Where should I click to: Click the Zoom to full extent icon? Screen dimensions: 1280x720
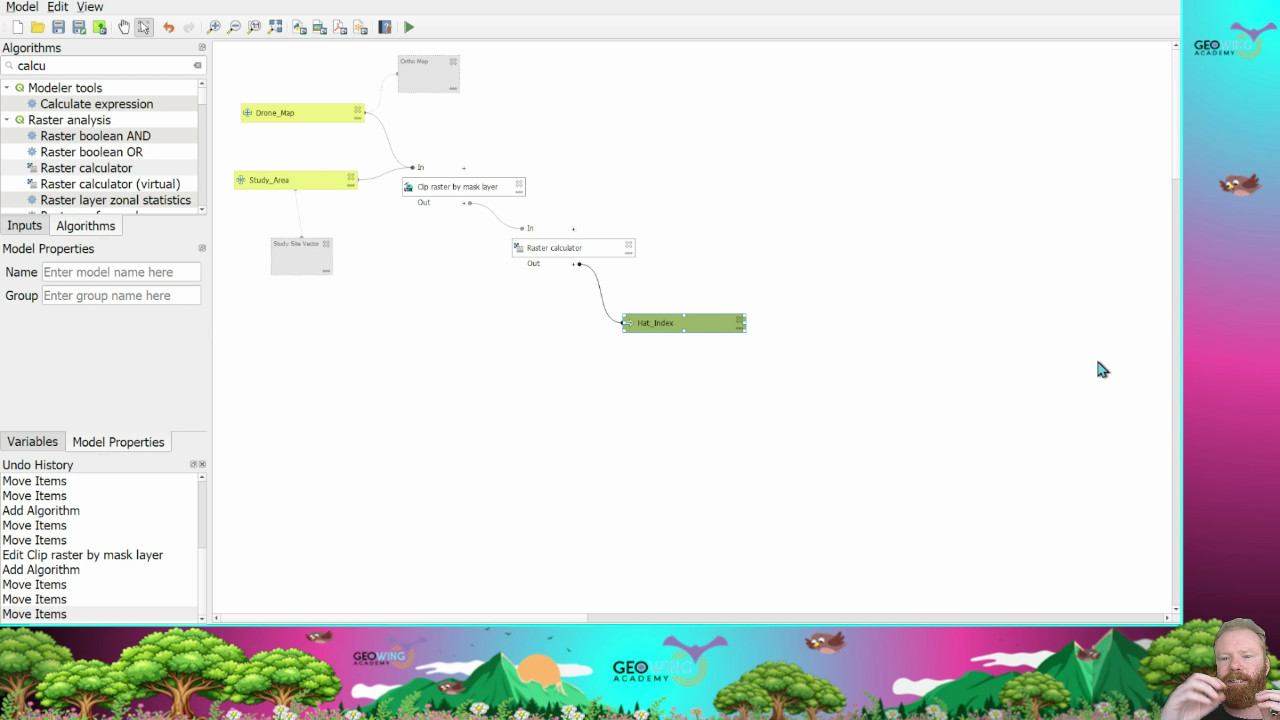[275, 27]
